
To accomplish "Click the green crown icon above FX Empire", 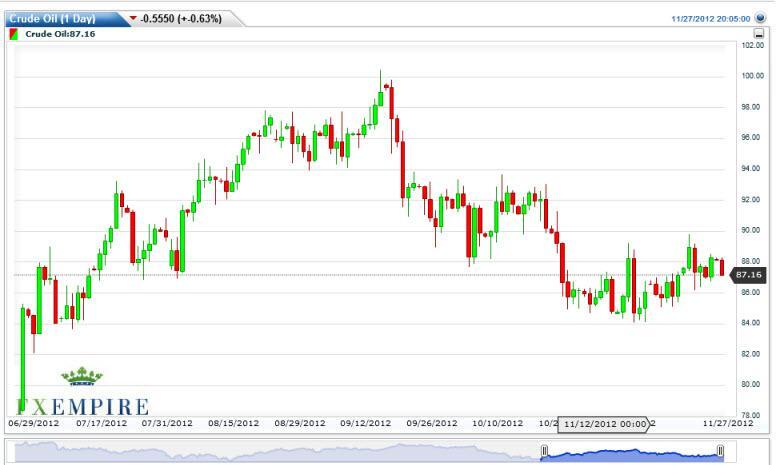I will click(82, 378).
